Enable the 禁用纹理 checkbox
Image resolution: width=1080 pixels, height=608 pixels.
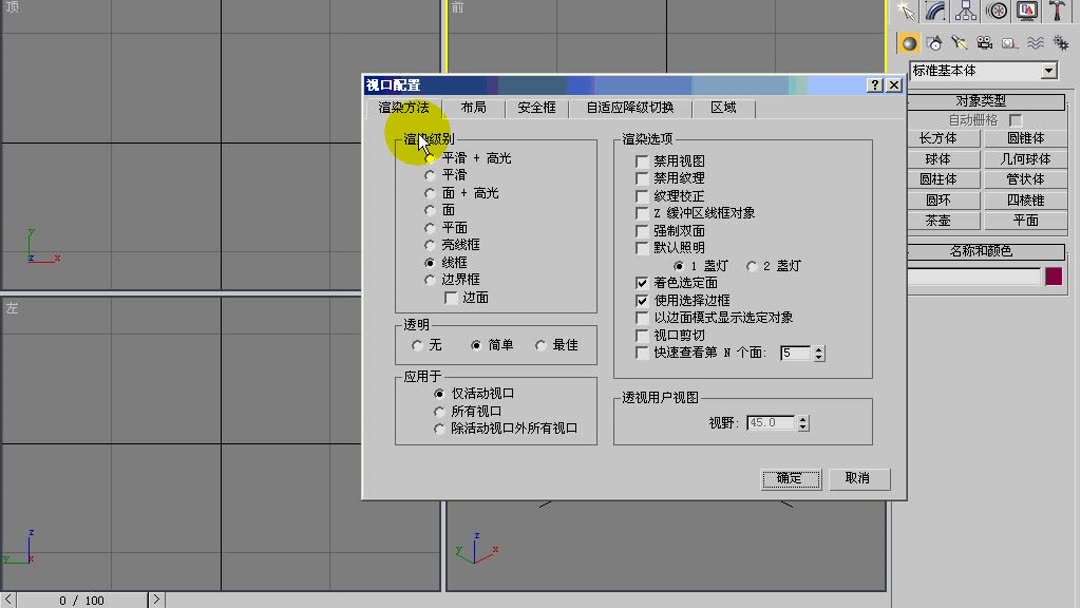point(641,178)
